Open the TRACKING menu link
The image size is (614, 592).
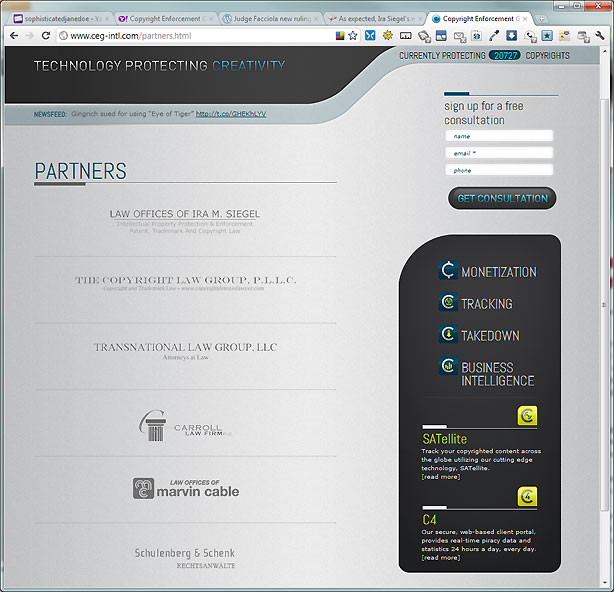[487, 304]
